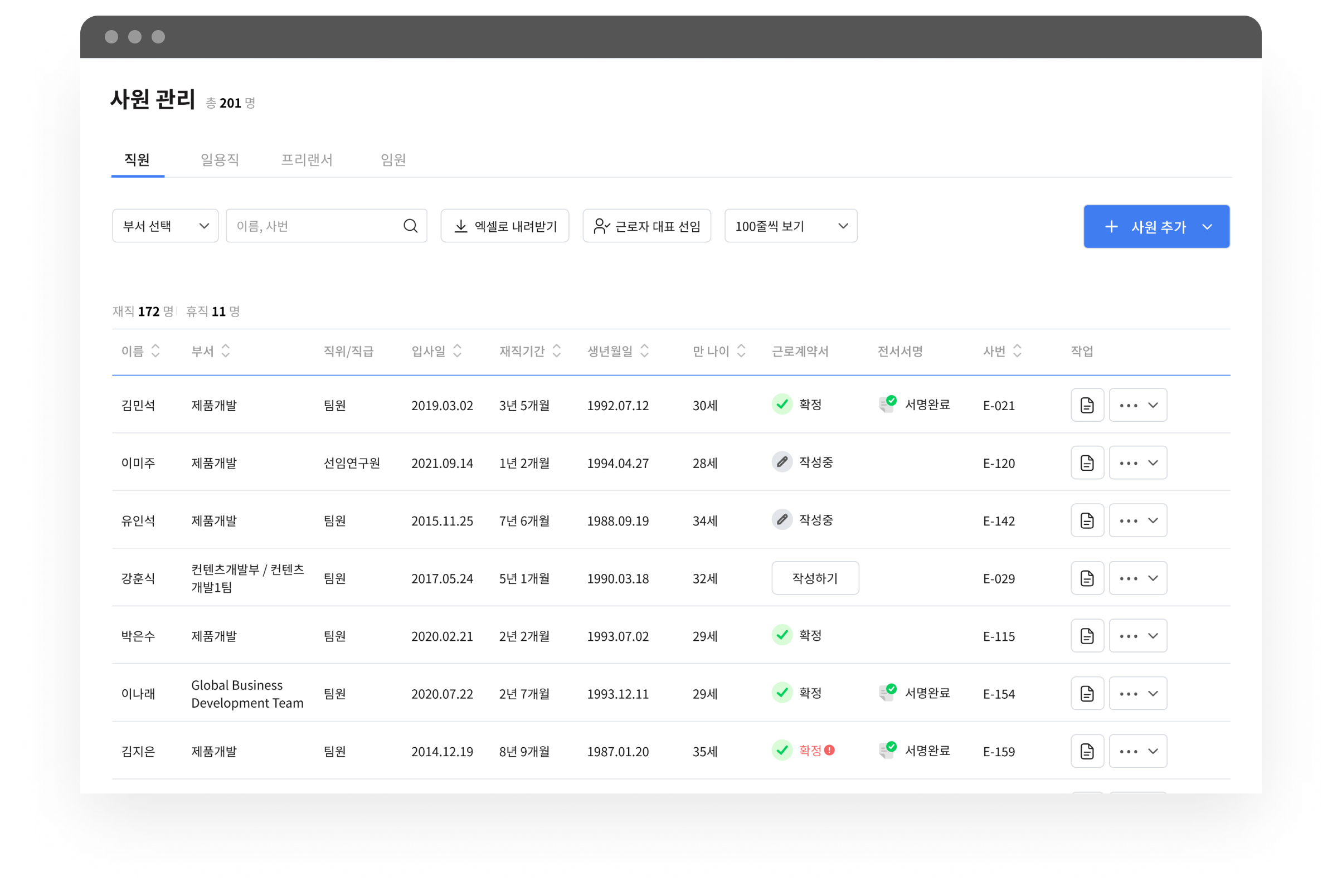Screen dimensions: 1342x896
Task: Toggle sort on 사번 column
Action: 1017,351
